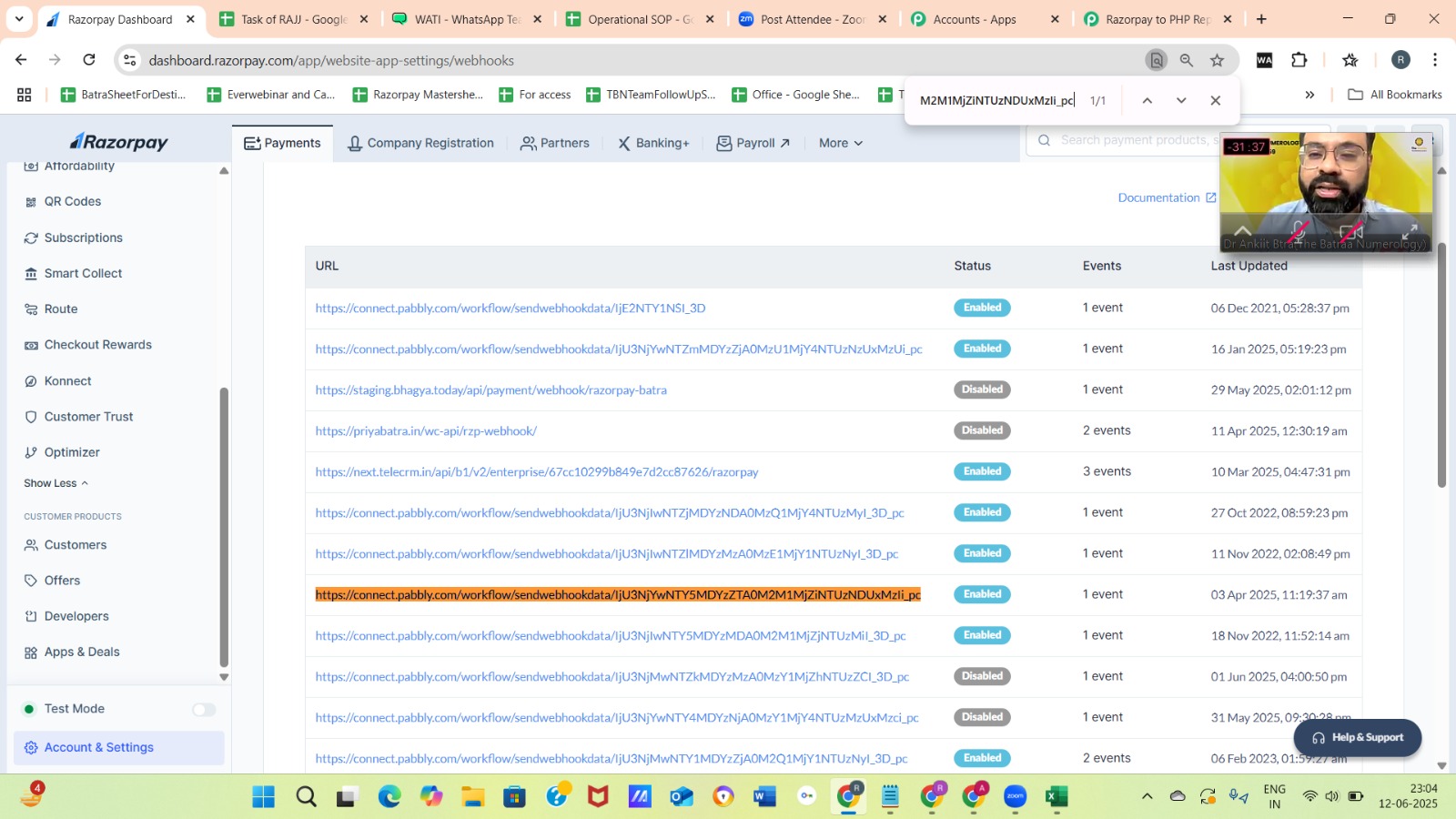Image resolution: width=1456 pixels, height=819 pixels.
Task: Click the page vertical scrollbar thumb
Action: [x=1441, y=364]
